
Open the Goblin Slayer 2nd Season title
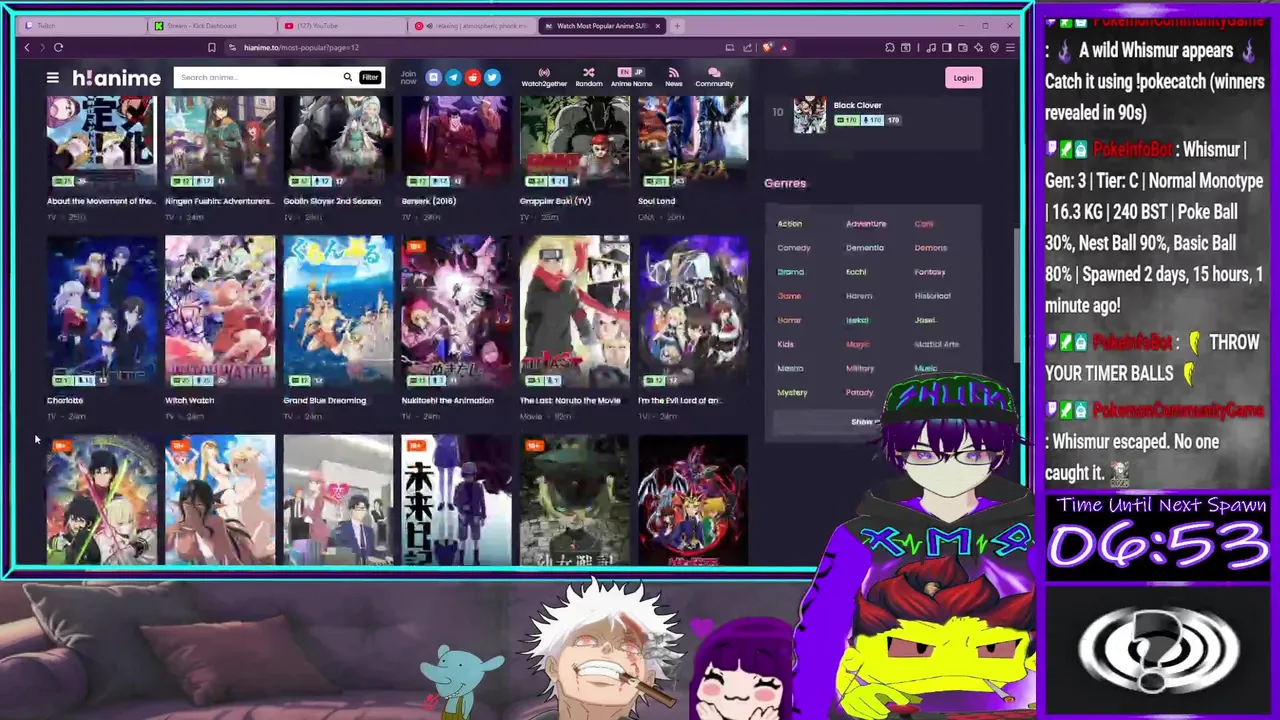click(x=332, y=201)
